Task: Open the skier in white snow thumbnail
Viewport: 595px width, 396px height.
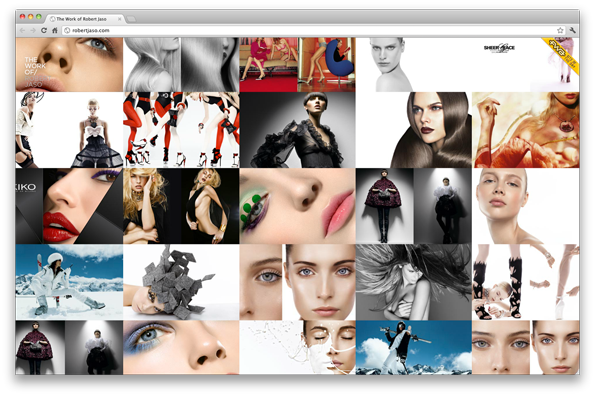Action: tap(69, 282)
